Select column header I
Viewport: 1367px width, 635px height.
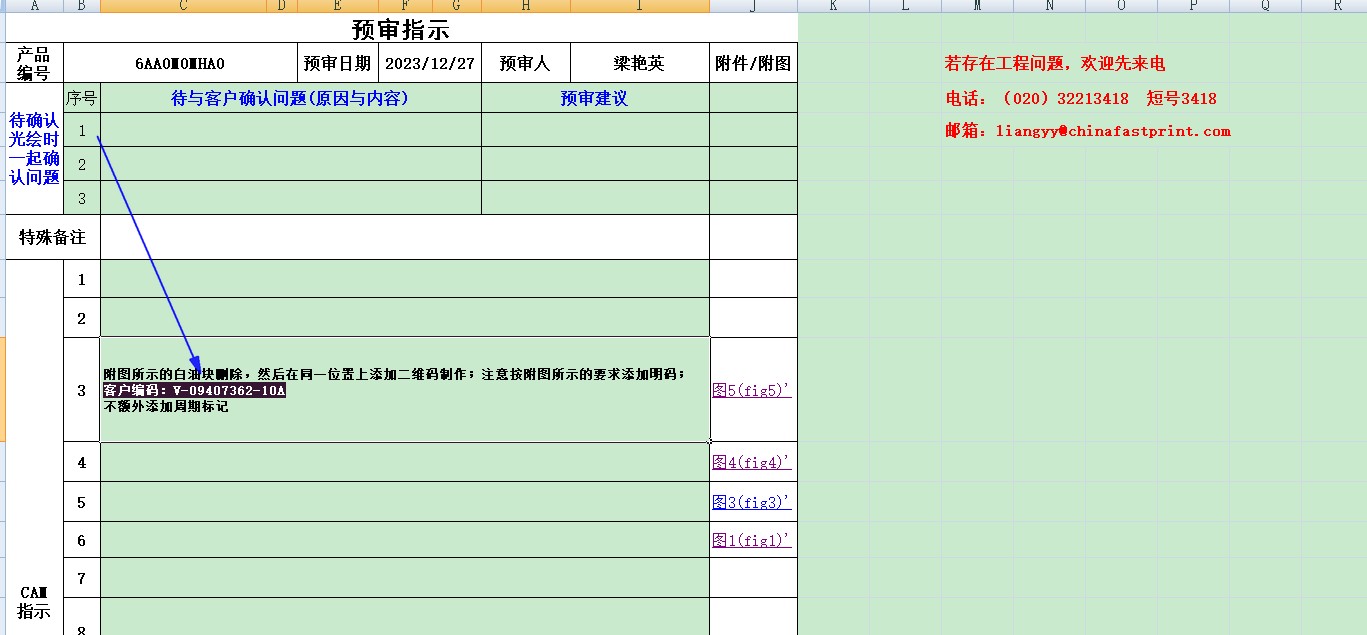(x=640, y=6)
